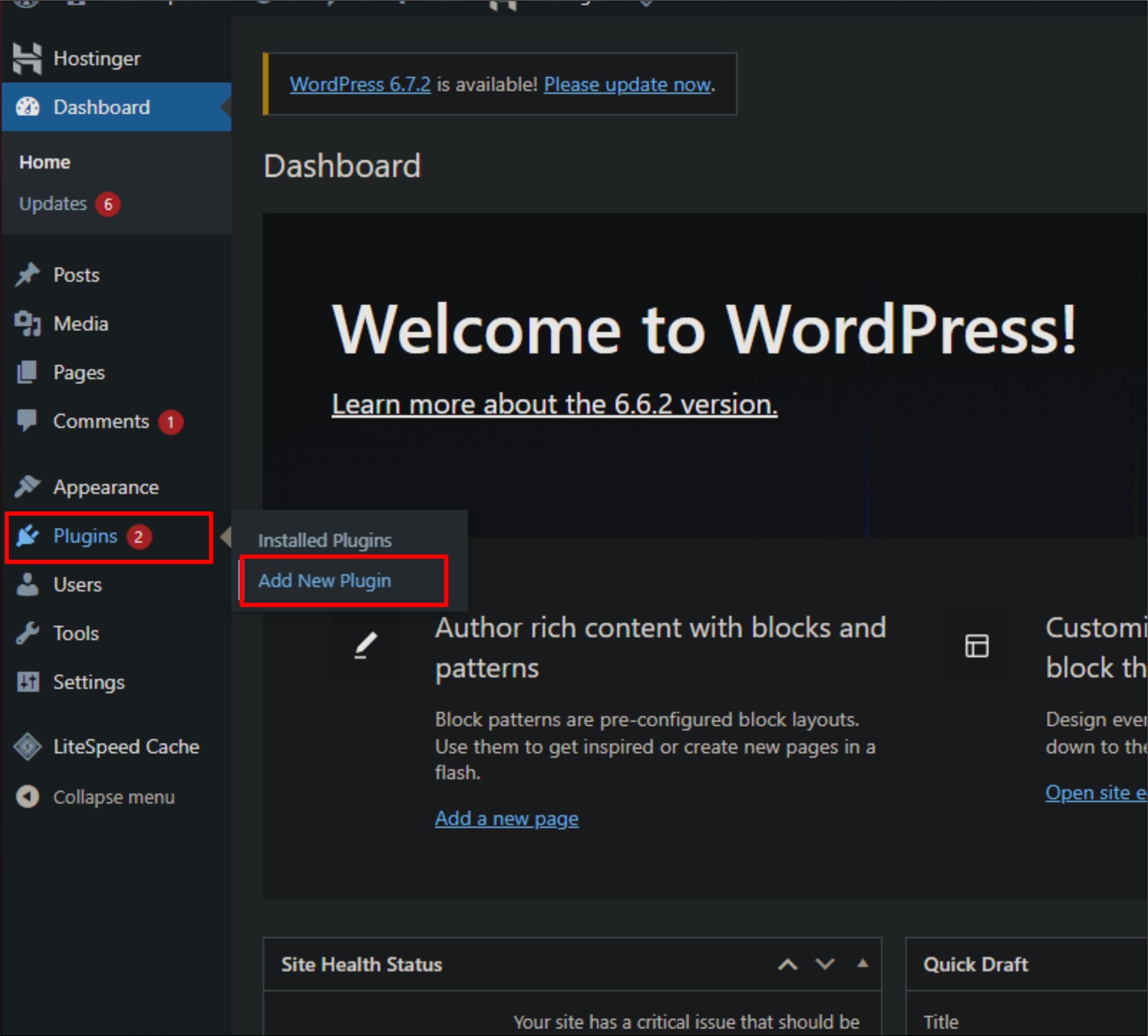This screenshot has height=1036, width=1148.
Task: Open the Tools menu label
Action: tap(76, 633)
